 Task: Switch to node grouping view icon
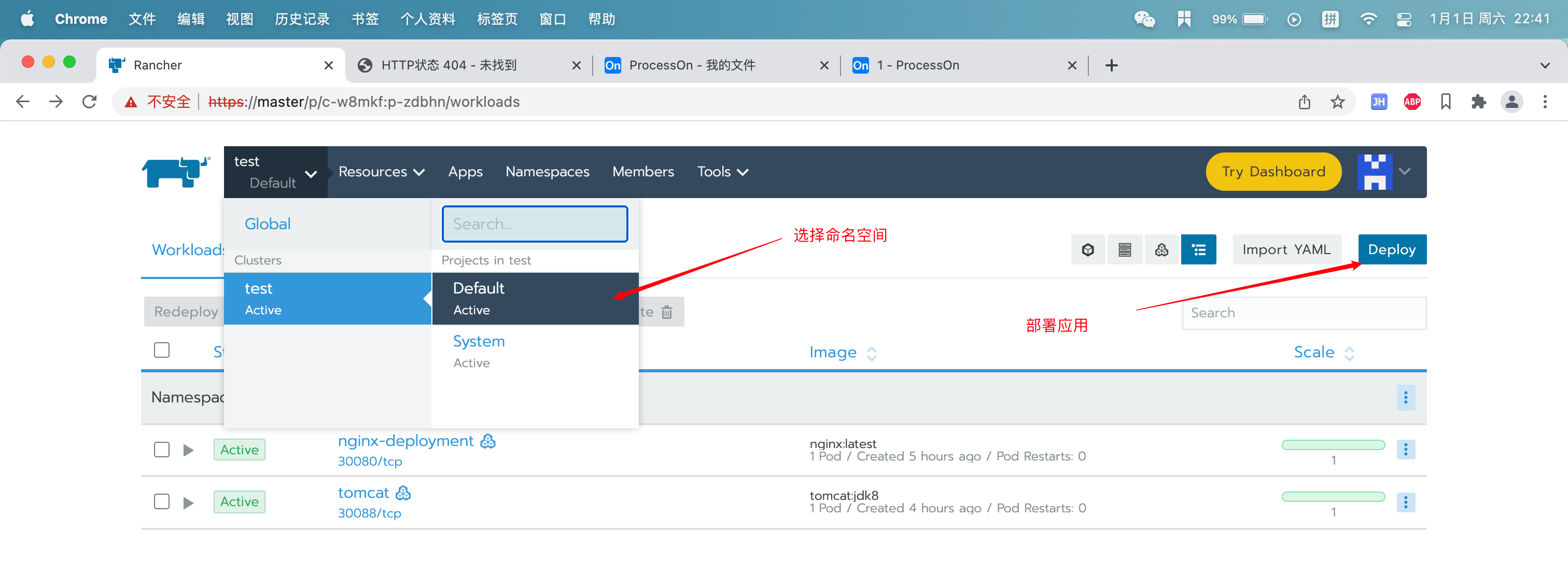(x=1124, y=249)
